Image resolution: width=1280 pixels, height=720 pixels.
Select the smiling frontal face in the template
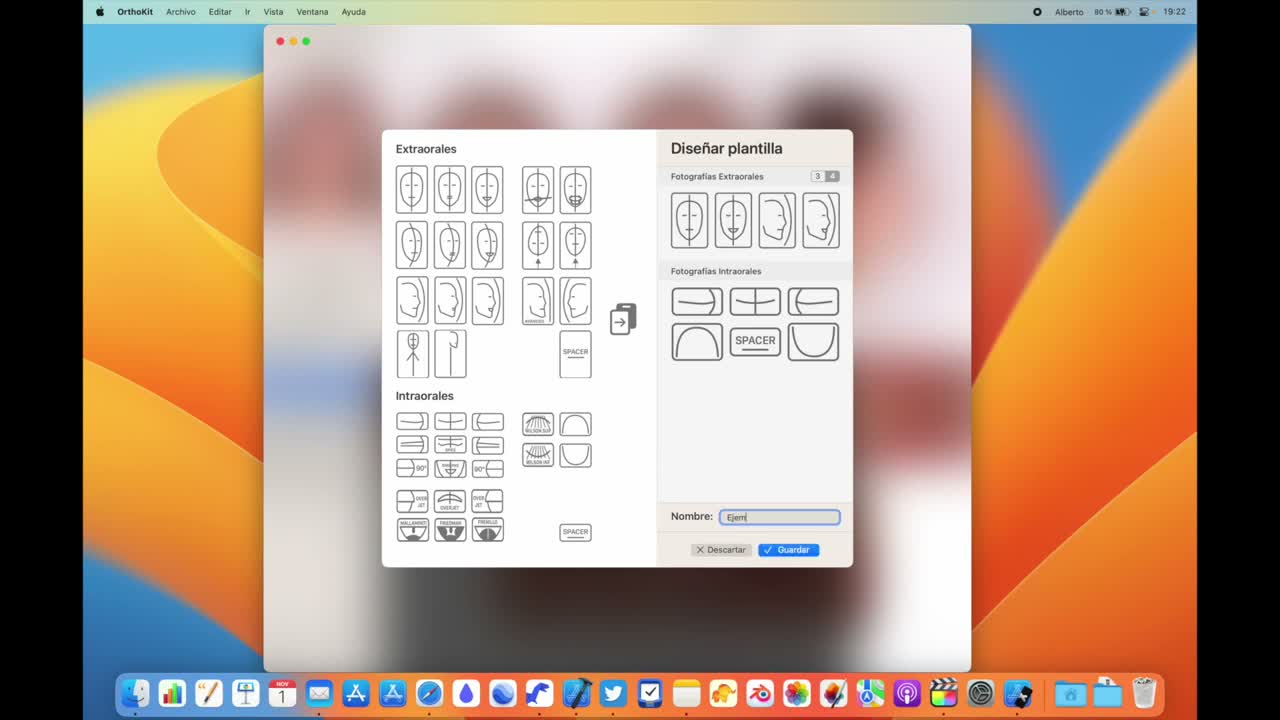(733, 220)
